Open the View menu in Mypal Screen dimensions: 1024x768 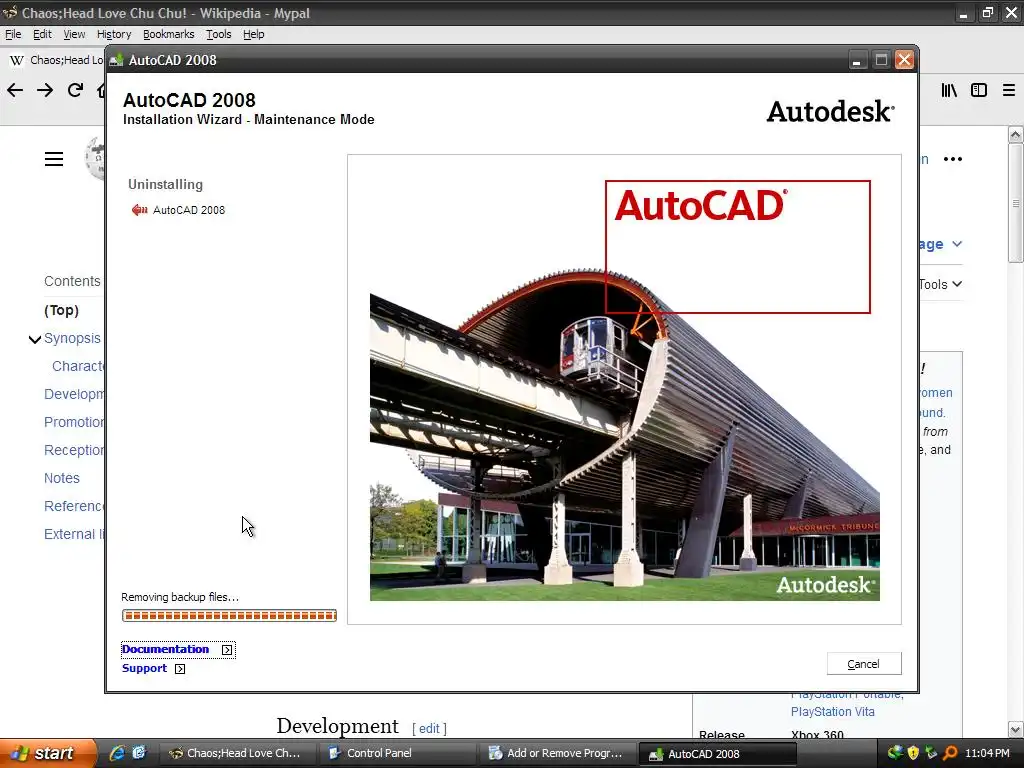click(x=74, y=34)
